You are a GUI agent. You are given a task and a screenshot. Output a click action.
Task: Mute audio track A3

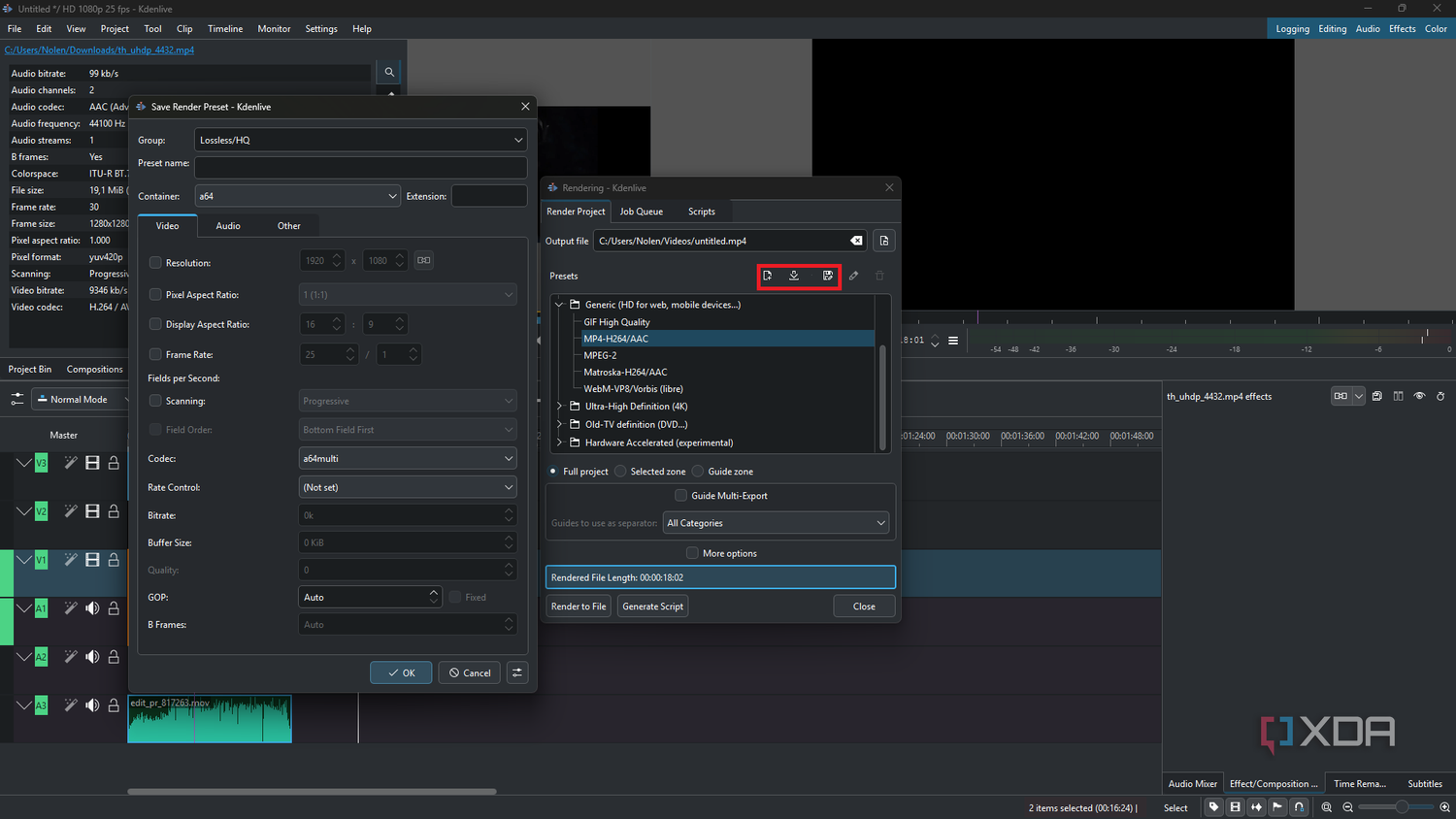92,705
